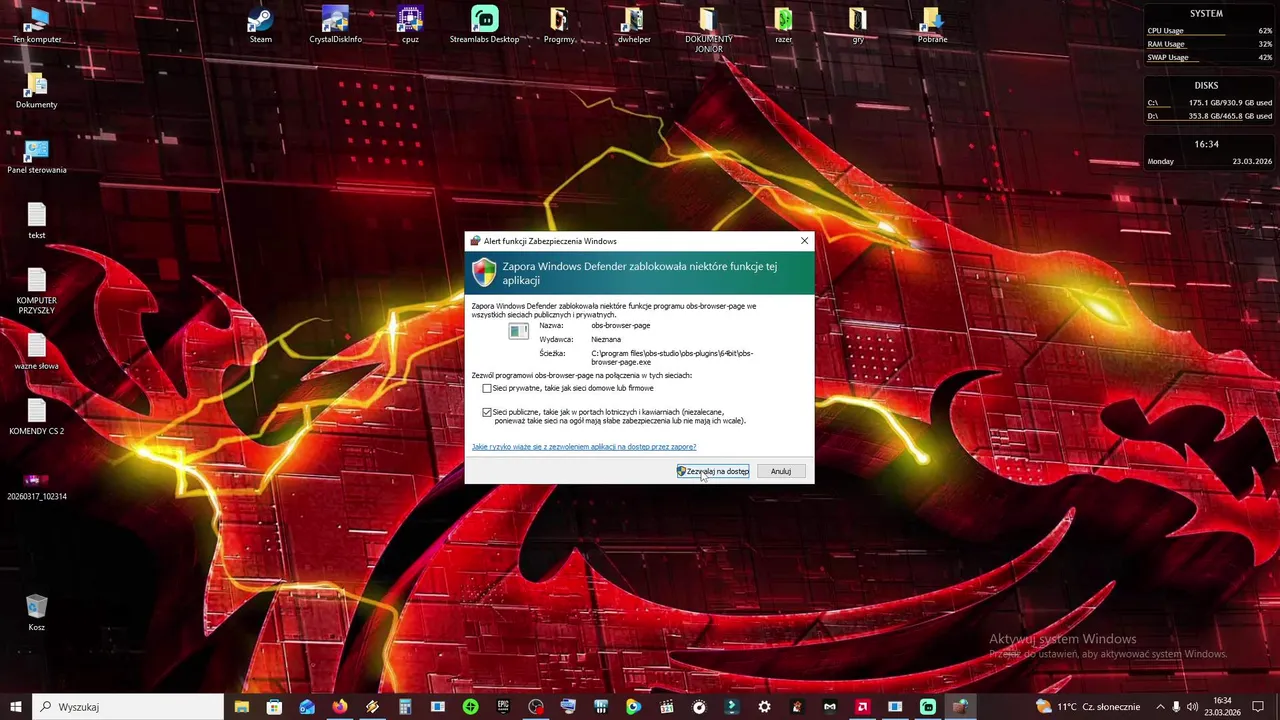Select the KOMENDY CS 2 file
This screenshot has width=1280, height=720.
click(x=37, y=417)
